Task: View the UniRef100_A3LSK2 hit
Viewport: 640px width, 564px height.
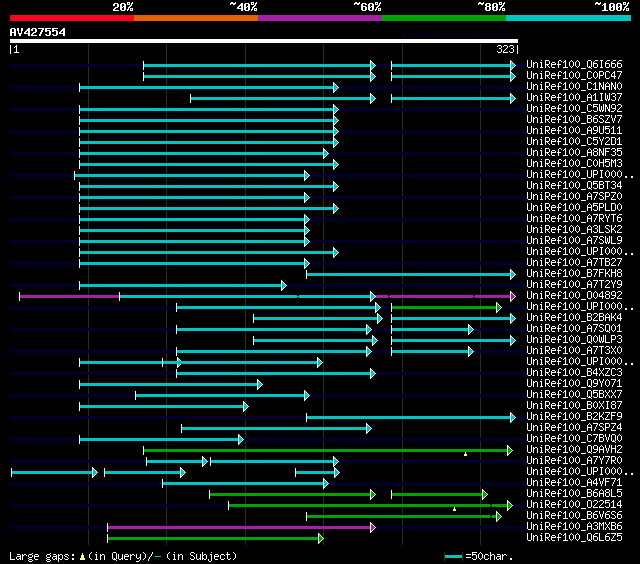Action: click(574, 230)
